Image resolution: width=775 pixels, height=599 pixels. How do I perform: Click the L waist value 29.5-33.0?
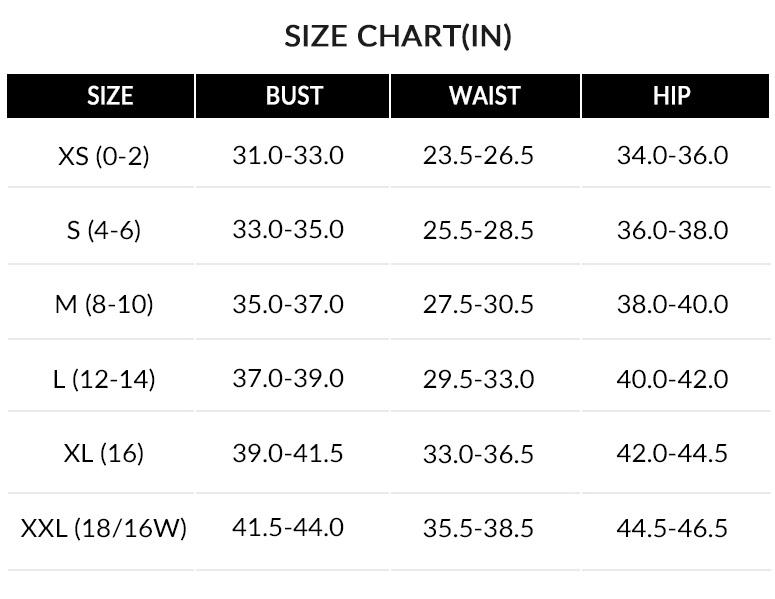click(x=478, y=379)
